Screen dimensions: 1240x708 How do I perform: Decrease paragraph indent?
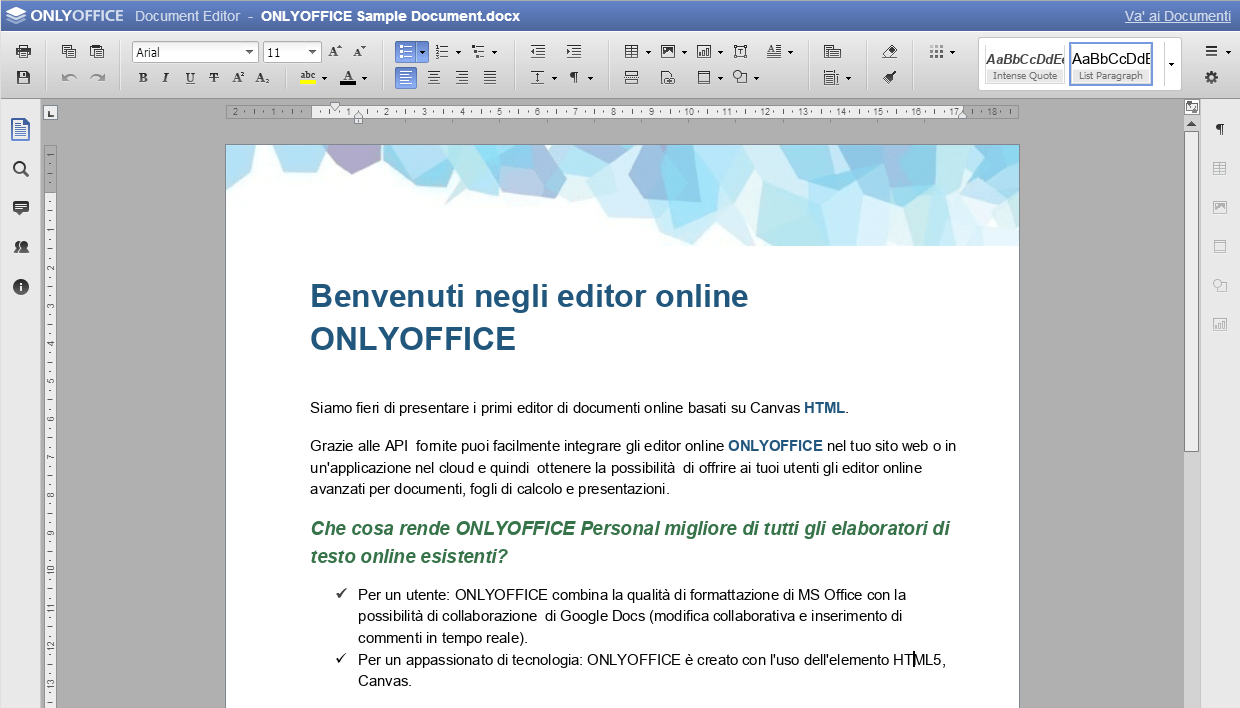pos(538,52)
